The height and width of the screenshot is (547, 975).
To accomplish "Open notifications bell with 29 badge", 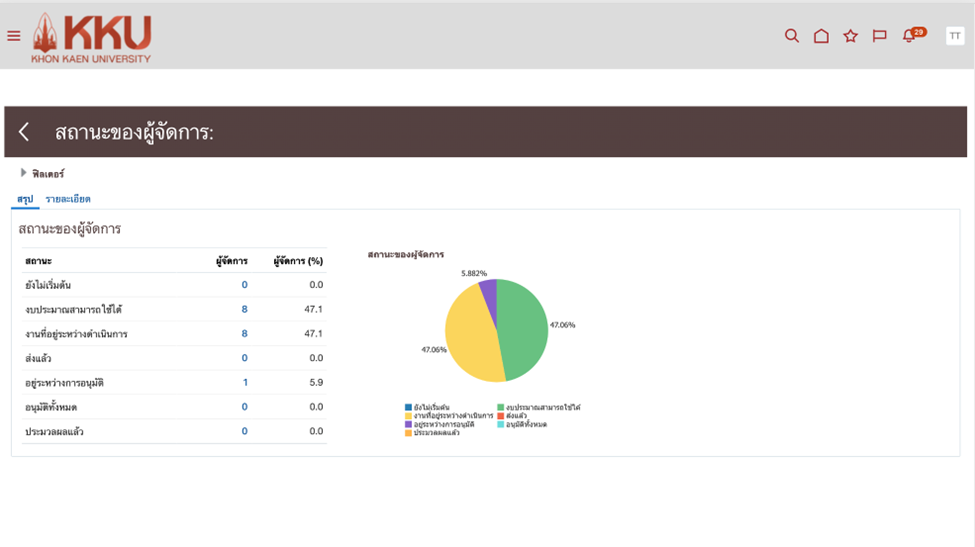I will [x=909, y=36].
